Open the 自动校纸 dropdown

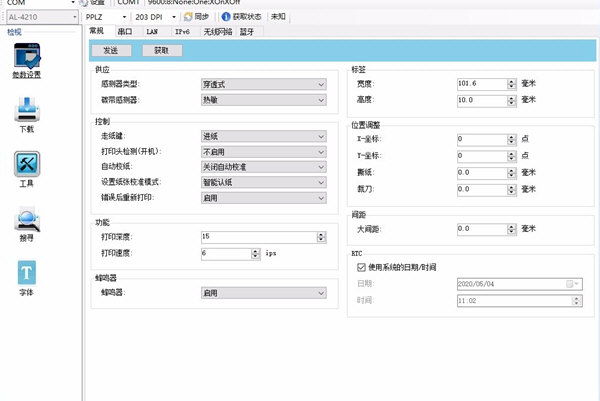264,167
